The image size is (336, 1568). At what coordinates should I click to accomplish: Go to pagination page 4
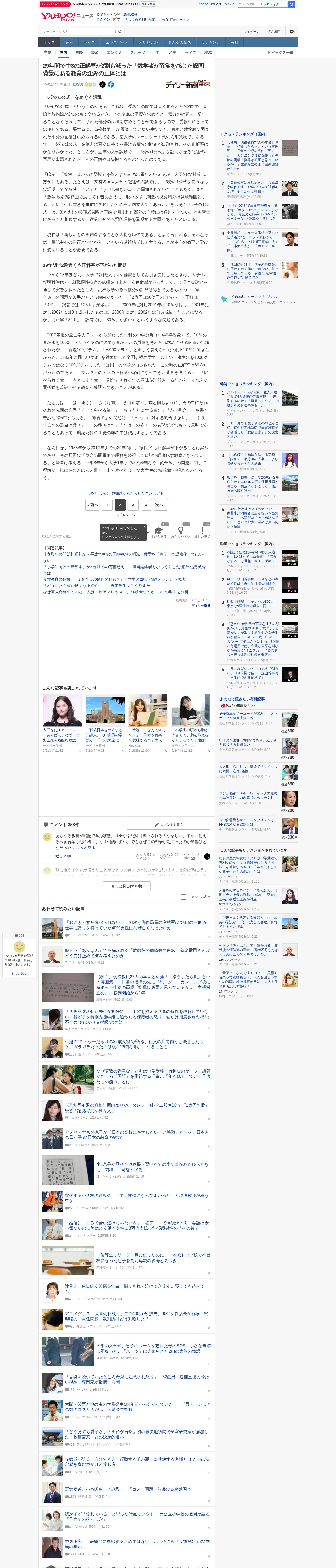[146, 505]
